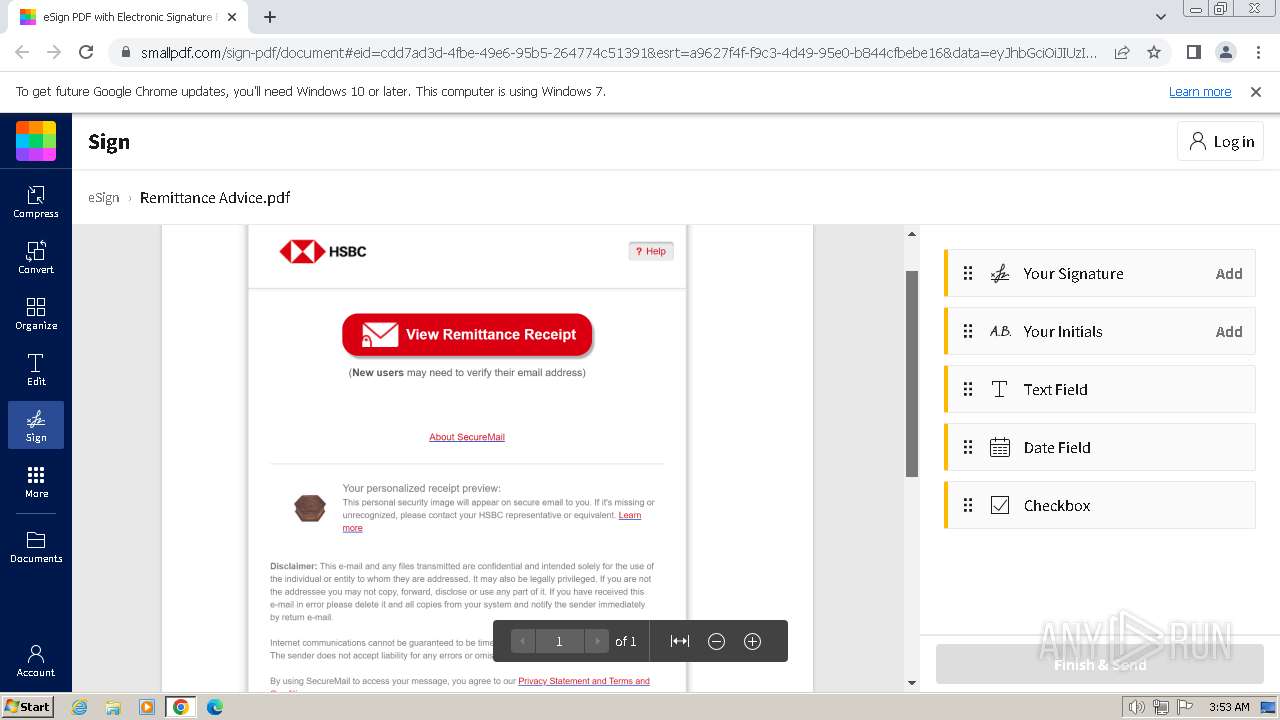Screen dimensions: 1280x720
Task: Open the Organize tool in sidebar
Action: pos(36,313)
